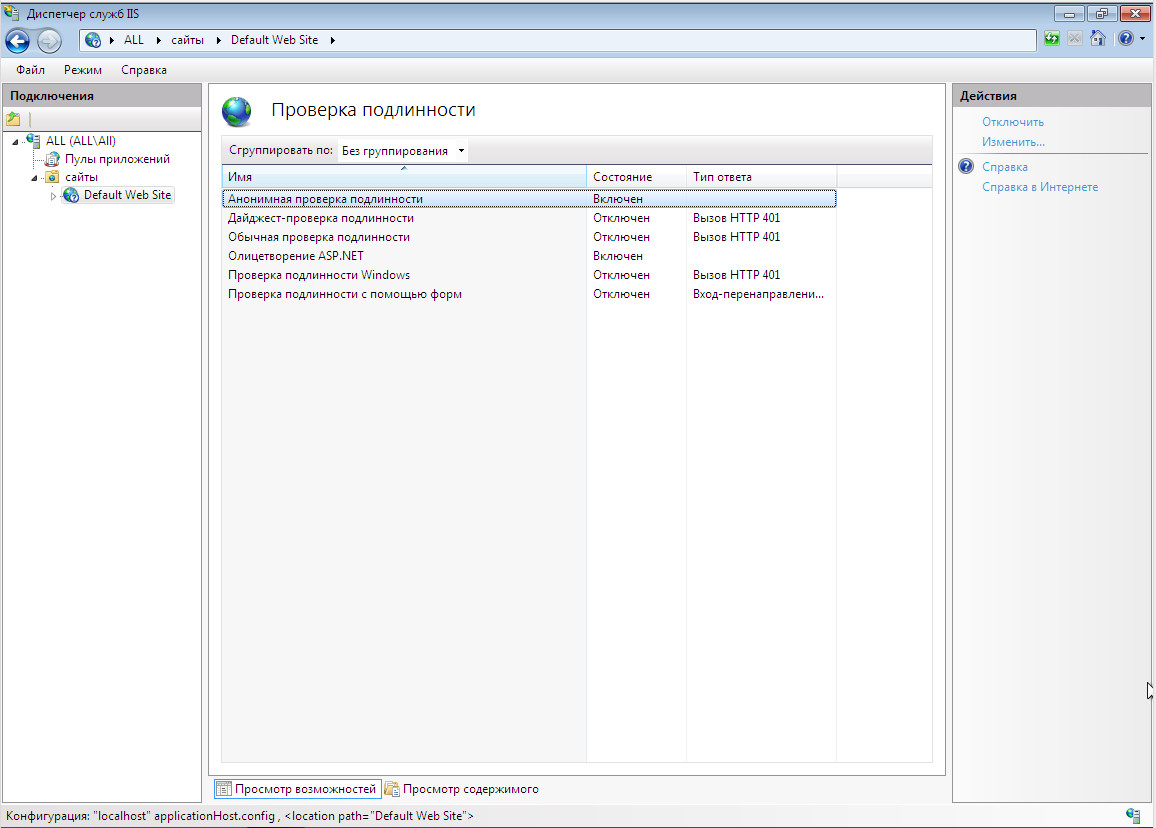Collapse the ALL (ALL\All) server node
1156x828 pixels.
15,141
